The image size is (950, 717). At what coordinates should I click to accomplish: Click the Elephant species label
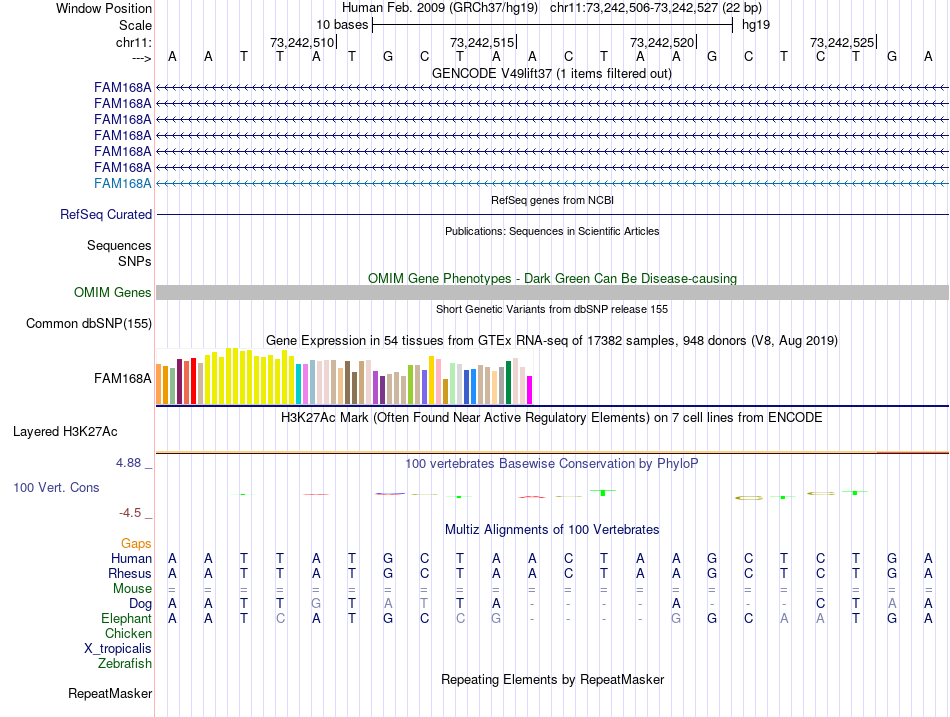pos(126,619)
